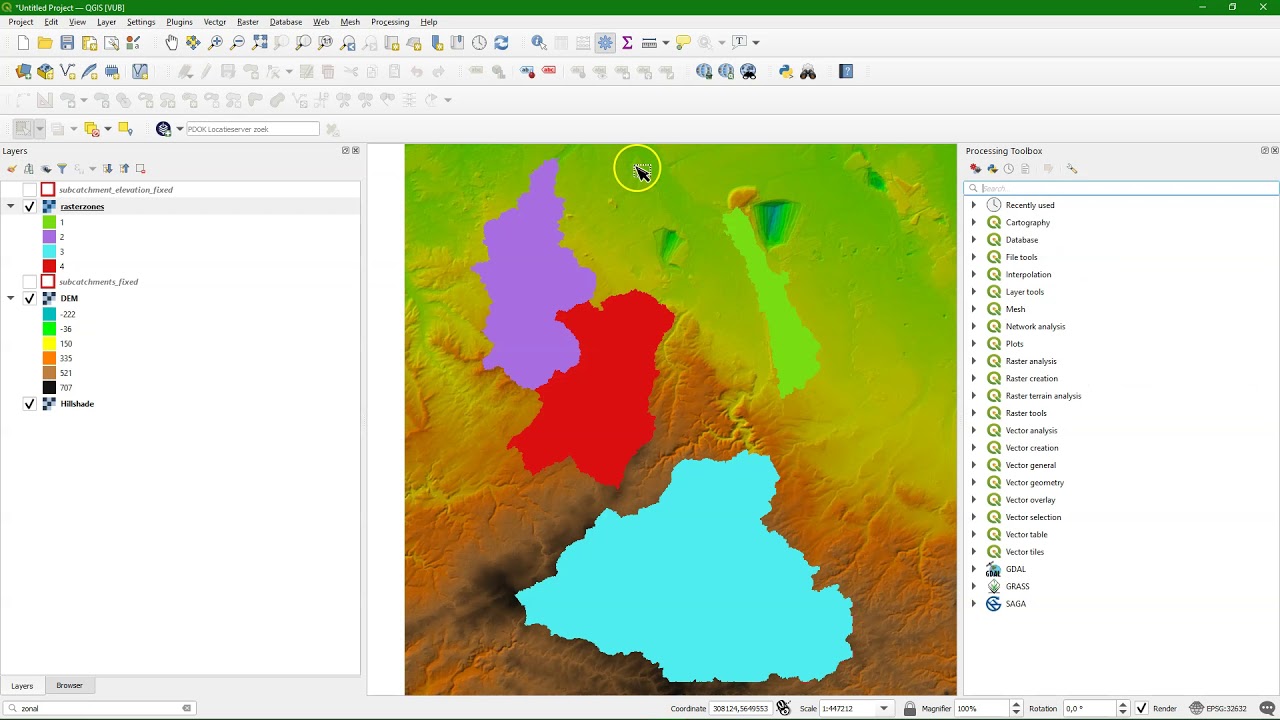Screen dimensions: 1280x720
Task: Open the Python Console icon
Action: tap(786, 72)
